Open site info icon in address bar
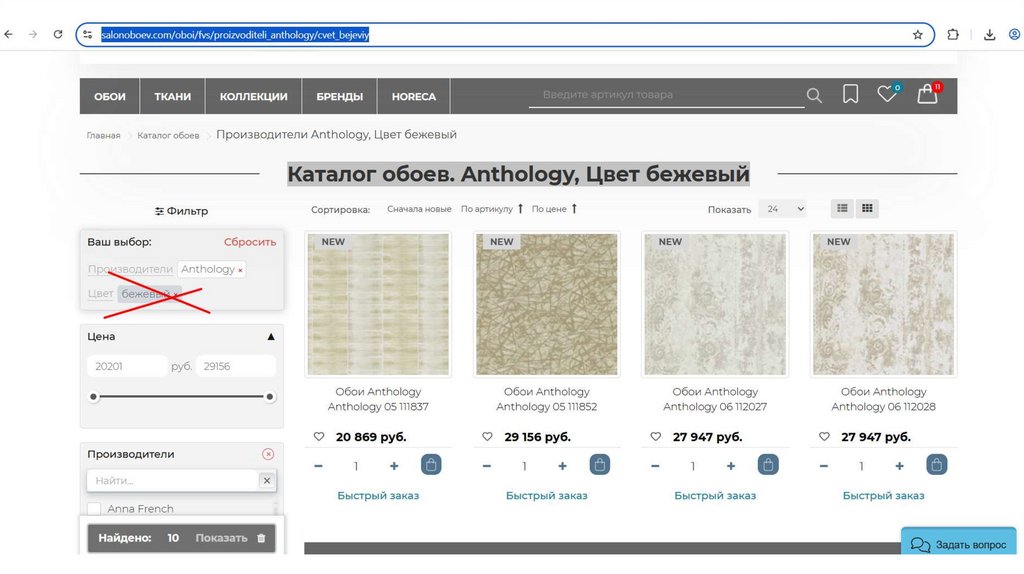 88,35
